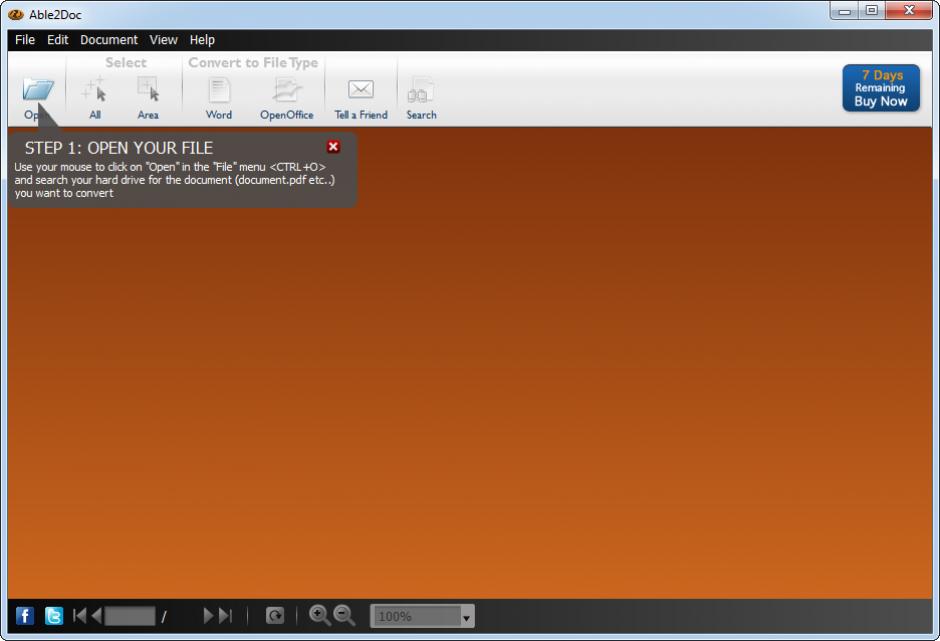This screenshot has height=641, width=940.
Task: Expand the 100% zoom dropdown arrow
Action: 466,617
